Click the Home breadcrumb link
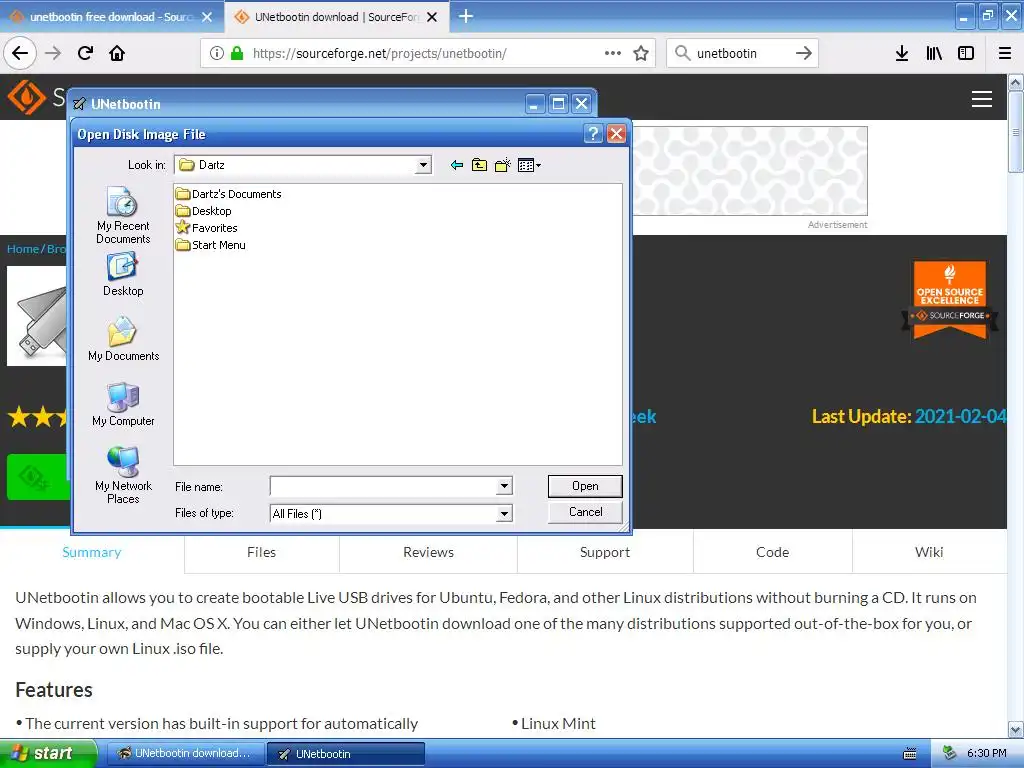Screen dimensions: 1024x768 point(23,249)
